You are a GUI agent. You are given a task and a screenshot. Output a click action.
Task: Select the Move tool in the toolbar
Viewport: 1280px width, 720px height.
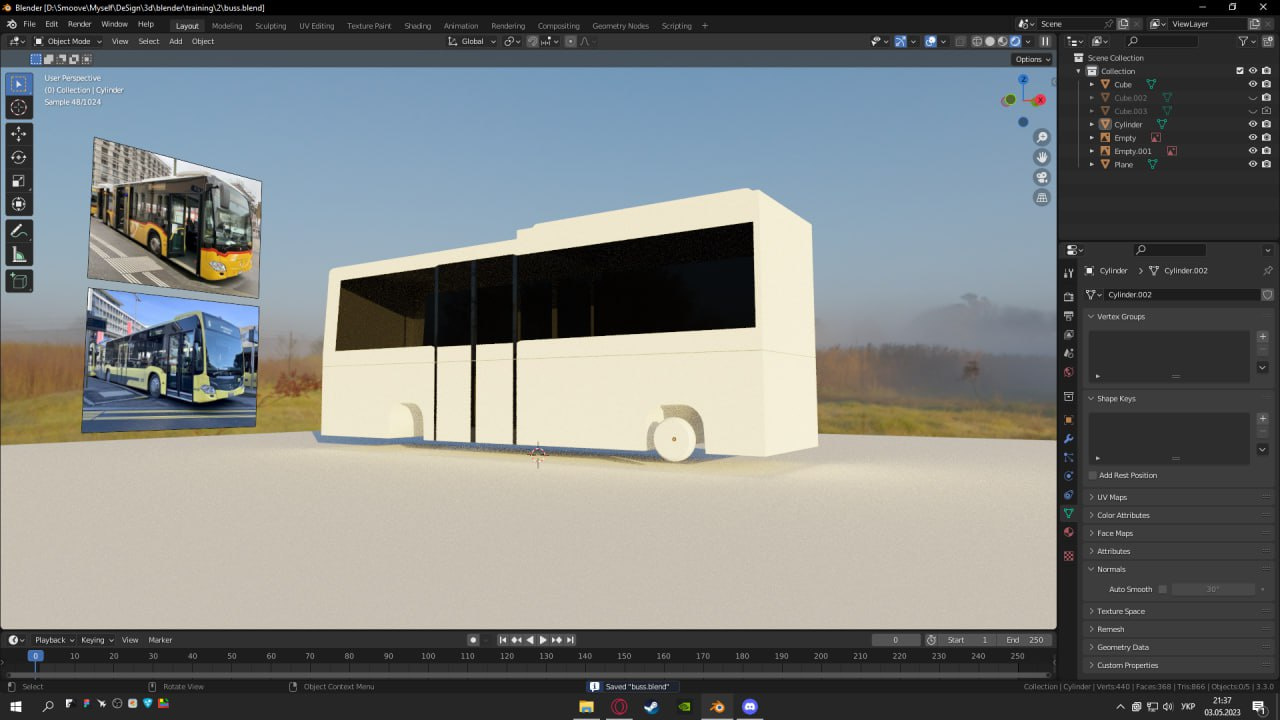18,133
